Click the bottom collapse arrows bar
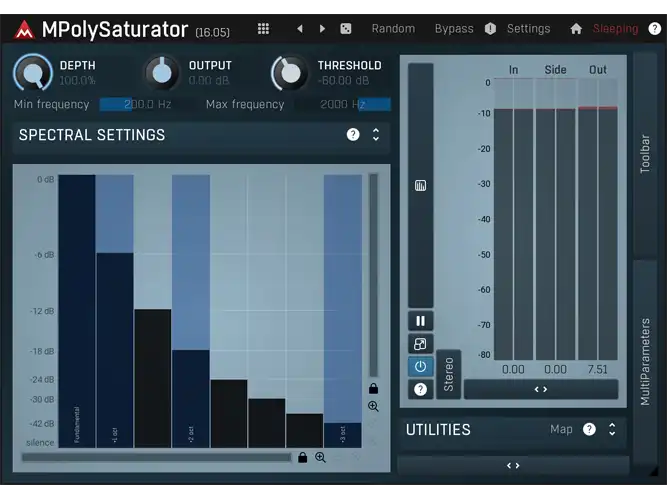 click(513, 466)
